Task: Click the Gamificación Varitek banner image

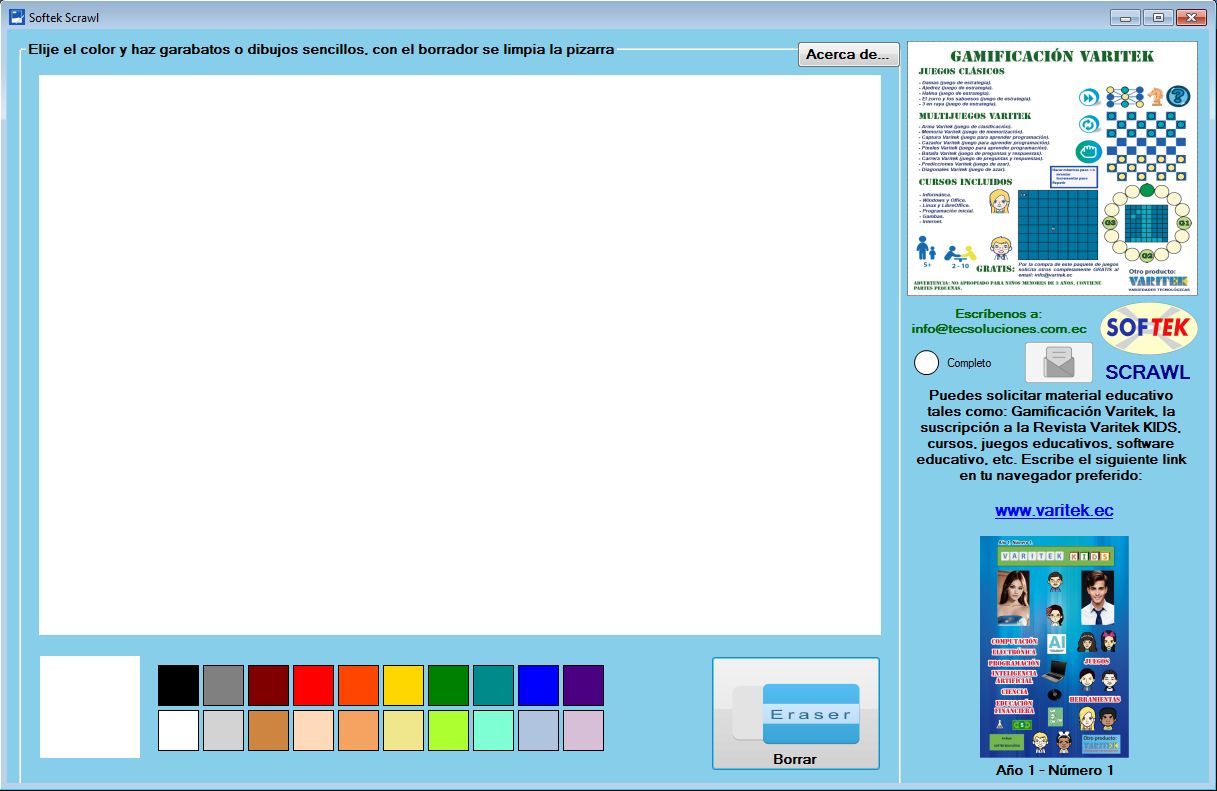Action: click(x=1052, y=168)
